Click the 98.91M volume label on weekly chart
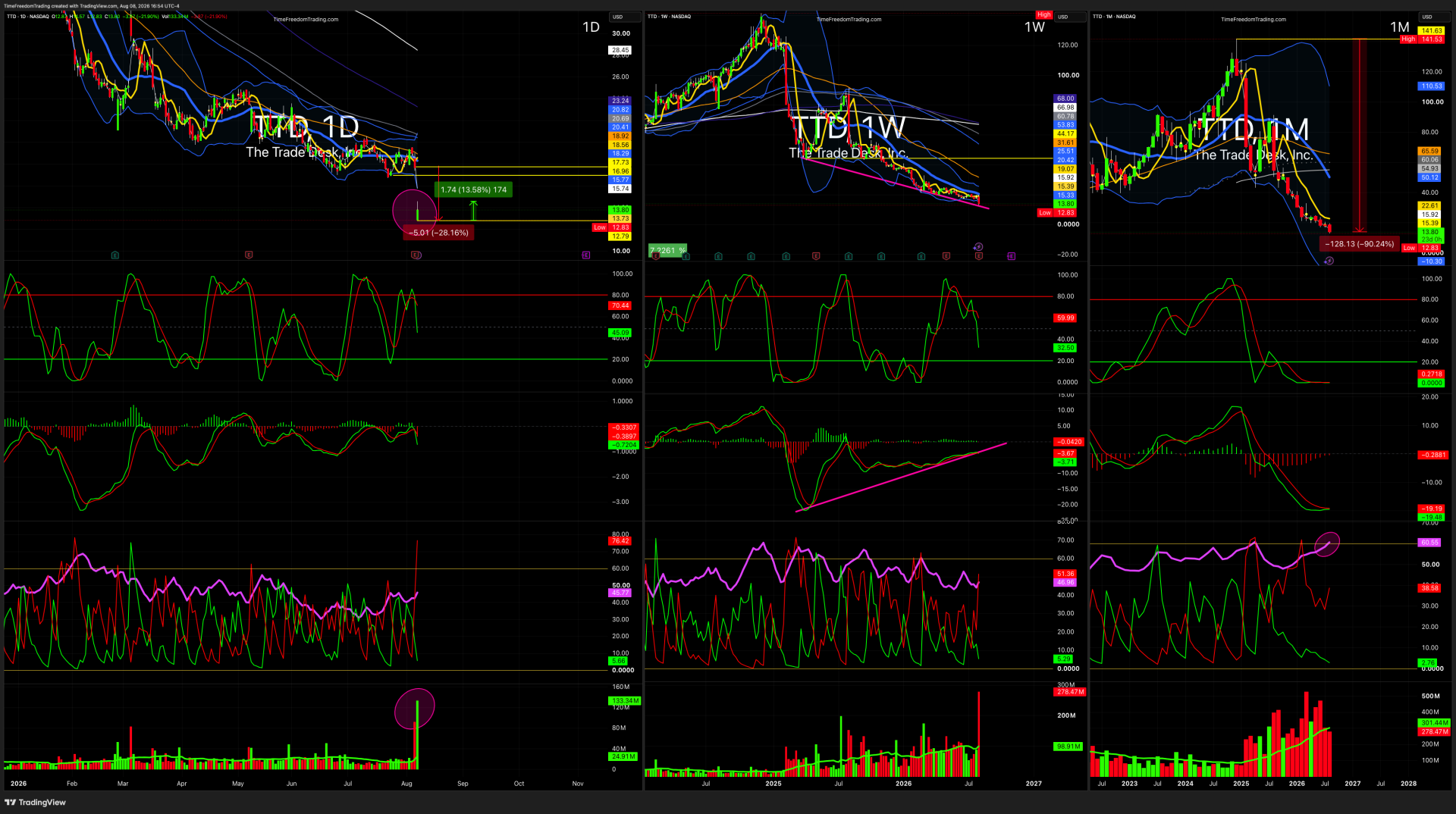 coord(1068,747)
